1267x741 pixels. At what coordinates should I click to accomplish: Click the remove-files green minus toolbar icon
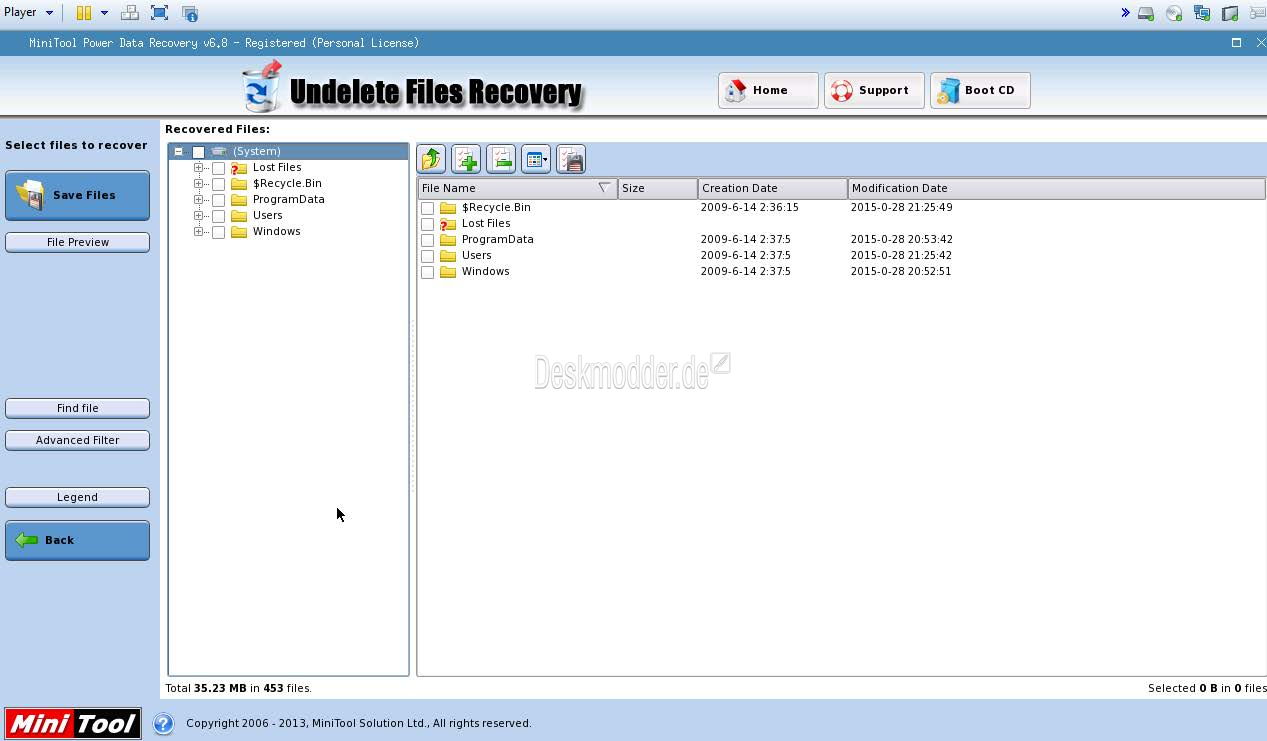tap(501, 159)
